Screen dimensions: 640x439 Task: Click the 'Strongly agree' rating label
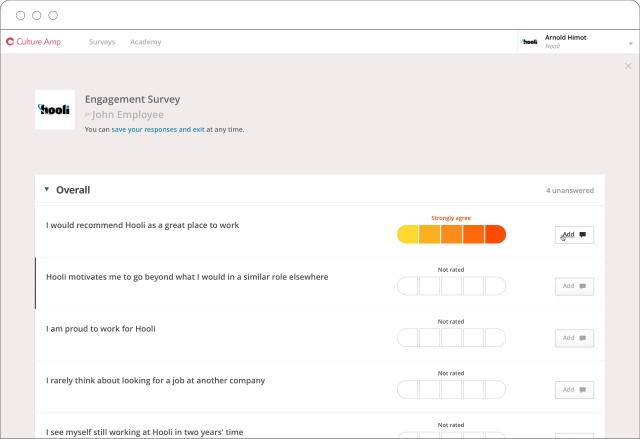point(451,218)
